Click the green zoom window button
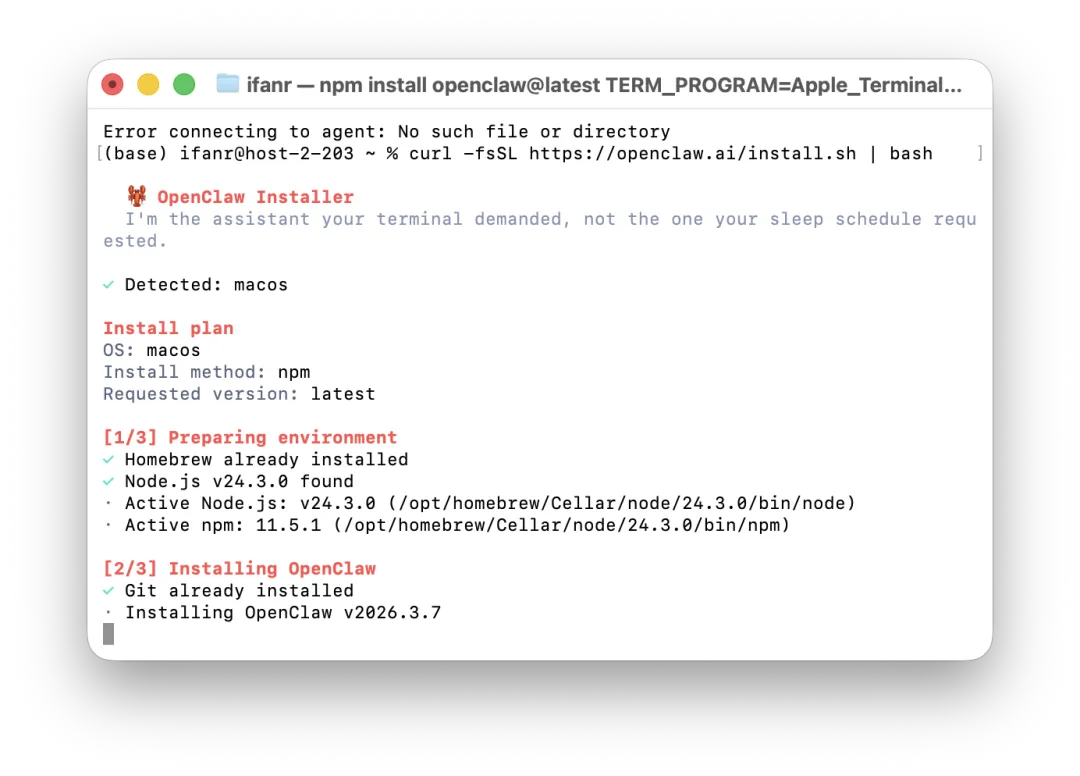Viewport: 1080px width, 776px height. click(x=184, y=85)
